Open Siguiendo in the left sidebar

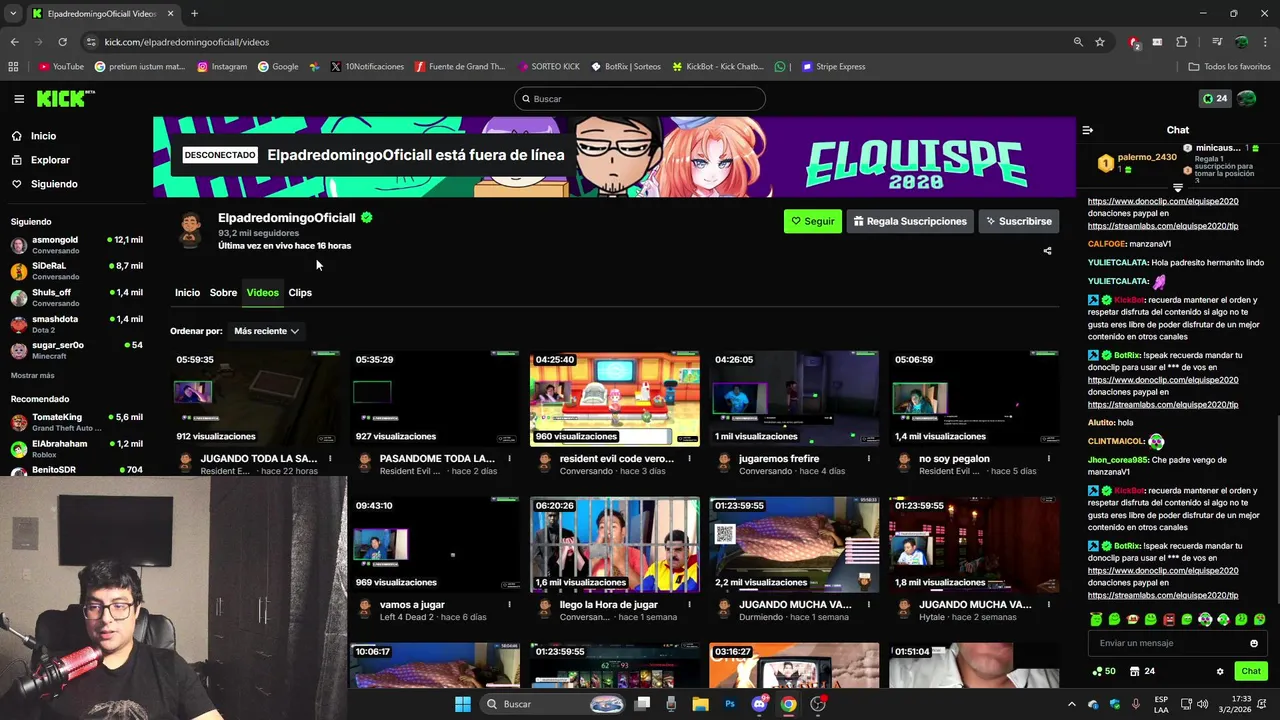pyautogui.click(x=44, y=184)
